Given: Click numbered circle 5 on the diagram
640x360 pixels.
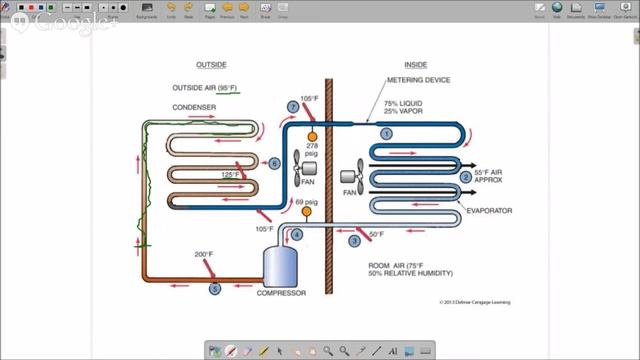Looking at the screenshot, I should 215,289.
